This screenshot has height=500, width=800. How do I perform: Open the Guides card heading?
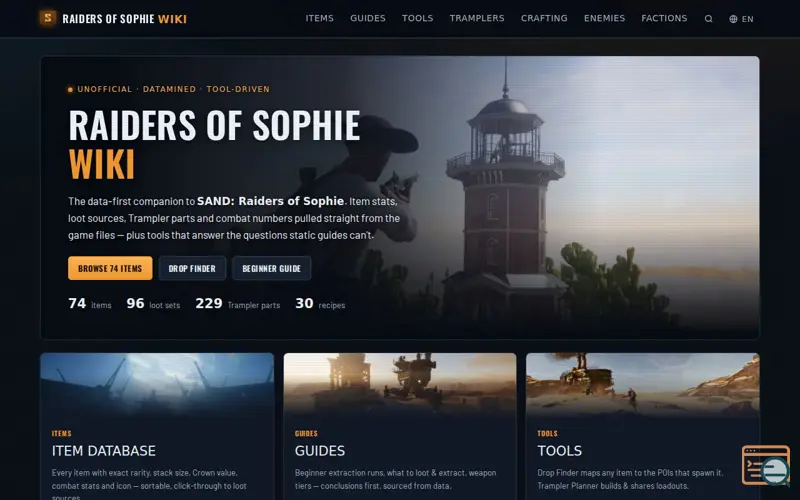(320, 451)
